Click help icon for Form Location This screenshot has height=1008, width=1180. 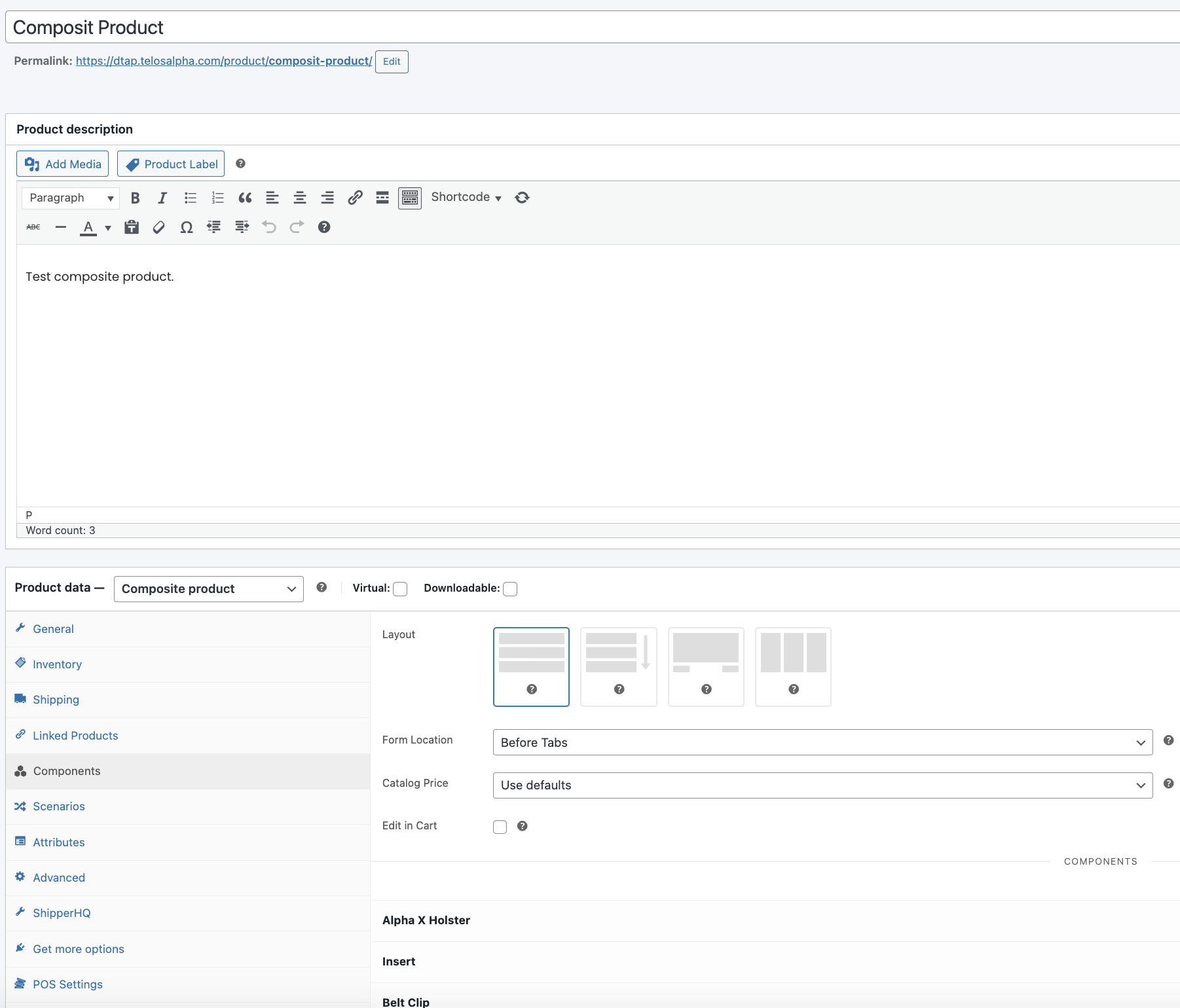(x=1168, y=740)
